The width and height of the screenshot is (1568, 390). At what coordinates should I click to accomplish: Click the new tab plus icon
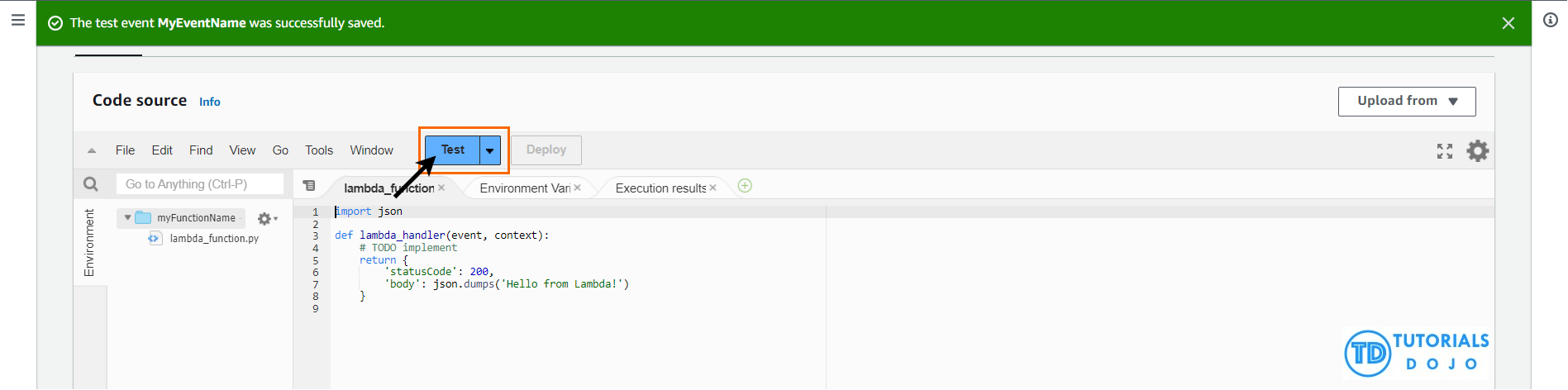coord(745,186)
